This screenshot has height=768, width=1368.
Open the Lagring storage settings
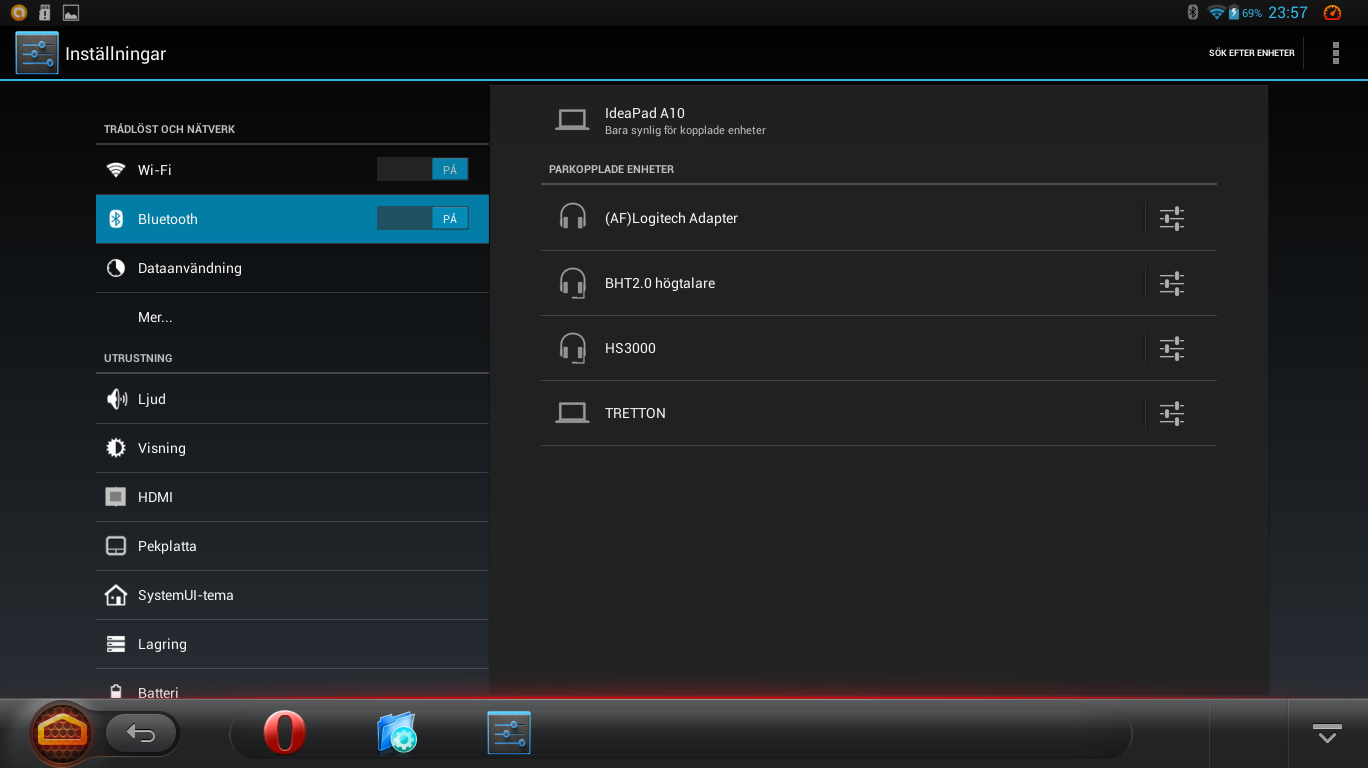[292, 644]
